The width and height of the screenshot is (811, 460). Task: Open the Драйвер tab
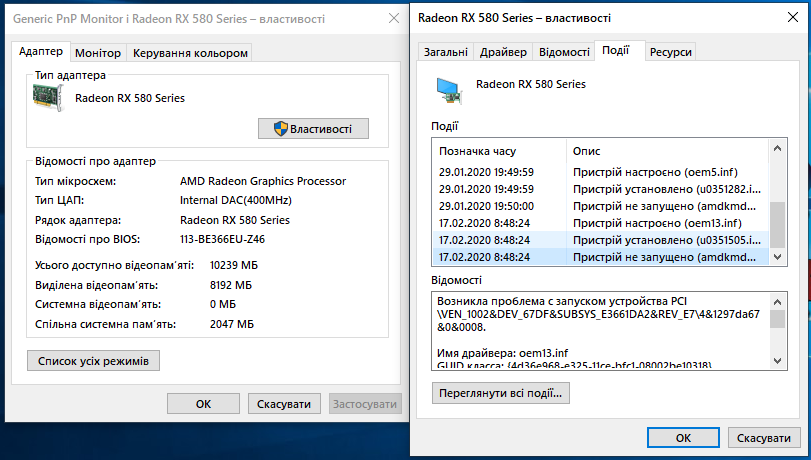point(503,52)
